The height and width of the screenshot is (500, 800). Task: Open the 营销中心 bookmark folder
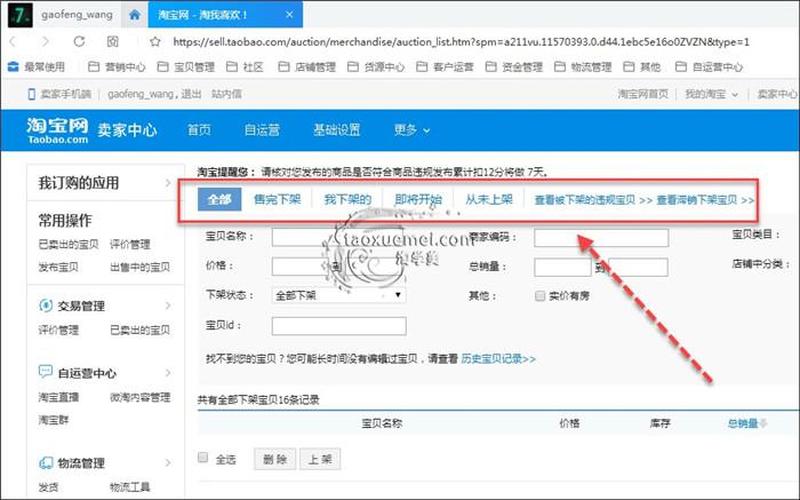tap(117, 67)
